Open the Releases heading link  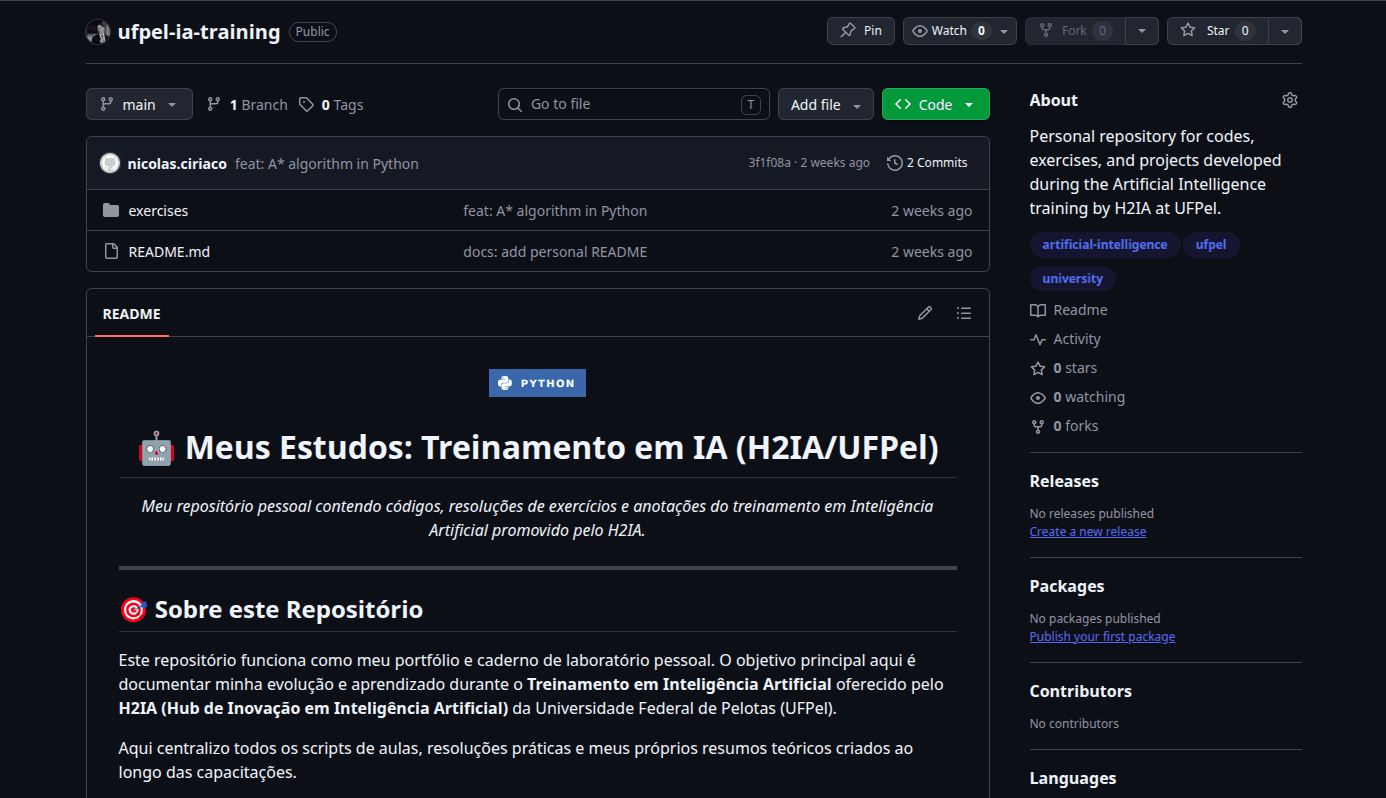pos(1064,481)
